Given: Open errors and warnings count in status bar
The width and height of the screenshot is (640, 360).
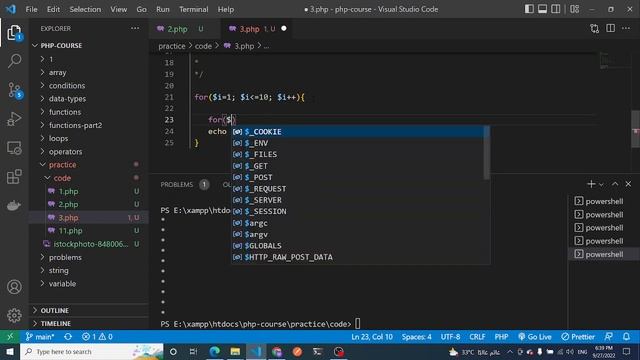Looking at the screenshot, I should [97, 337].
